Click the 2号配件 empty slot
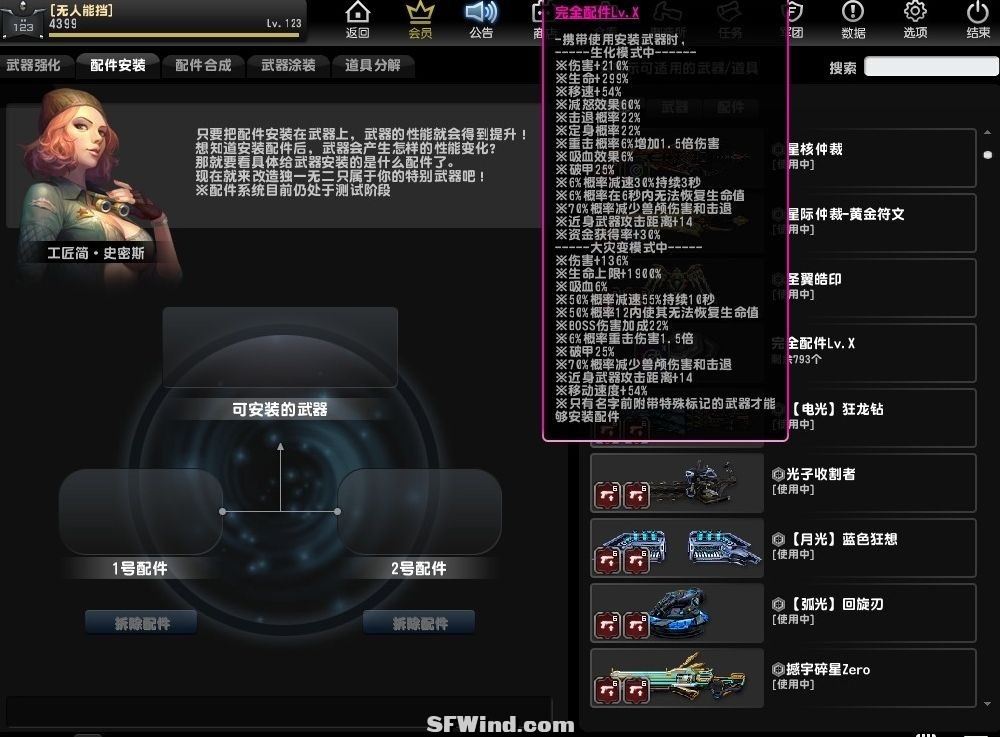This screenshot has width=1000, height=737. pos(420,511)
